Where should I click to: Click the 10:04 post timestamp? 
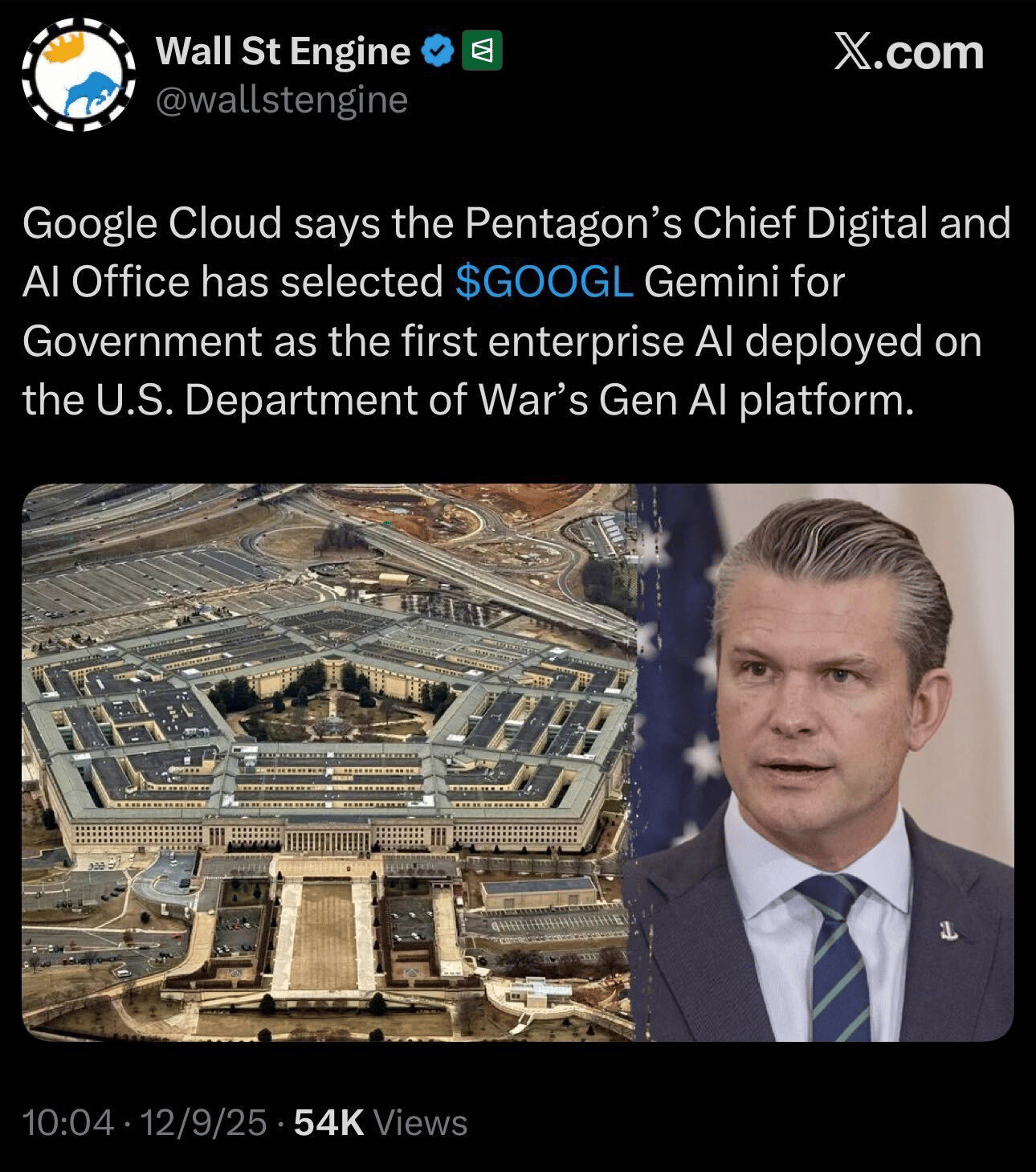coord(68,1122)
